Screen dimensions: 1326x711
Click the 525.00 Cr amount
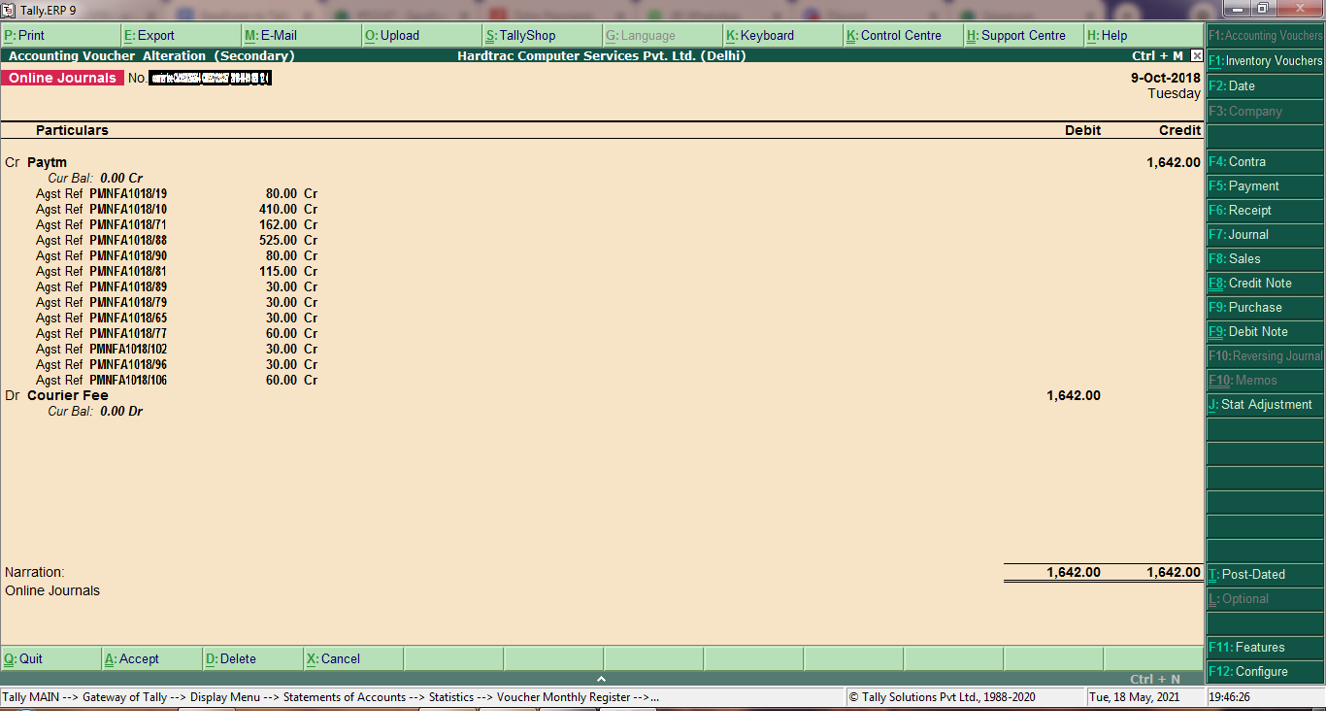288,240
